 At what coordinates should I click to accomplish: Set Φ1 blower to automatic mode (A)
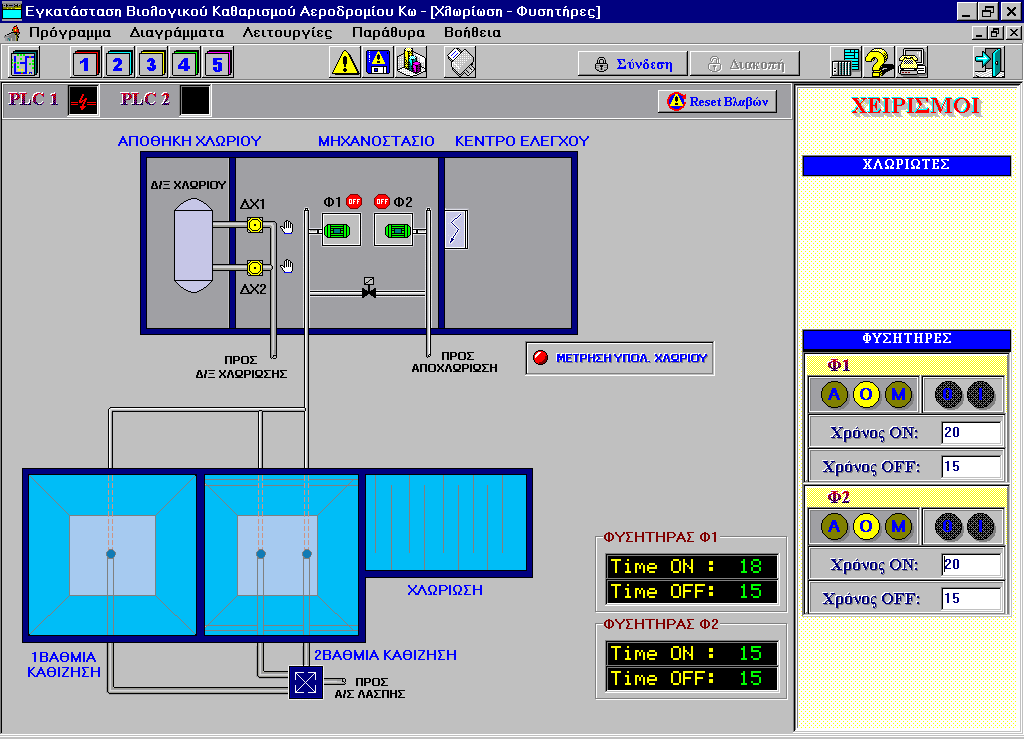(x=835, y=395)
